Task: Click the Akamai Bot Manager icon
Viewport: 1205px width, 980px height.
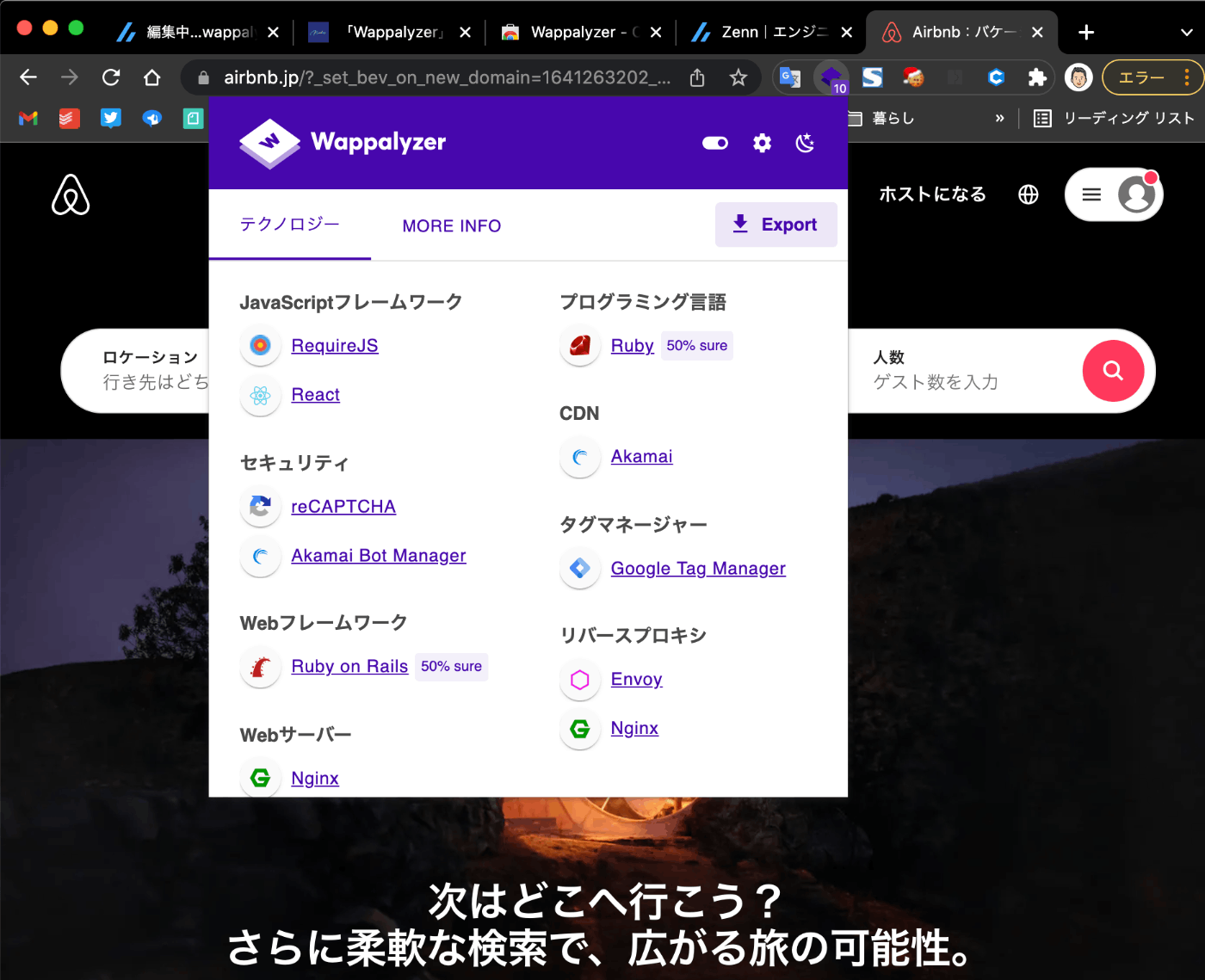Action: (260, 556)
